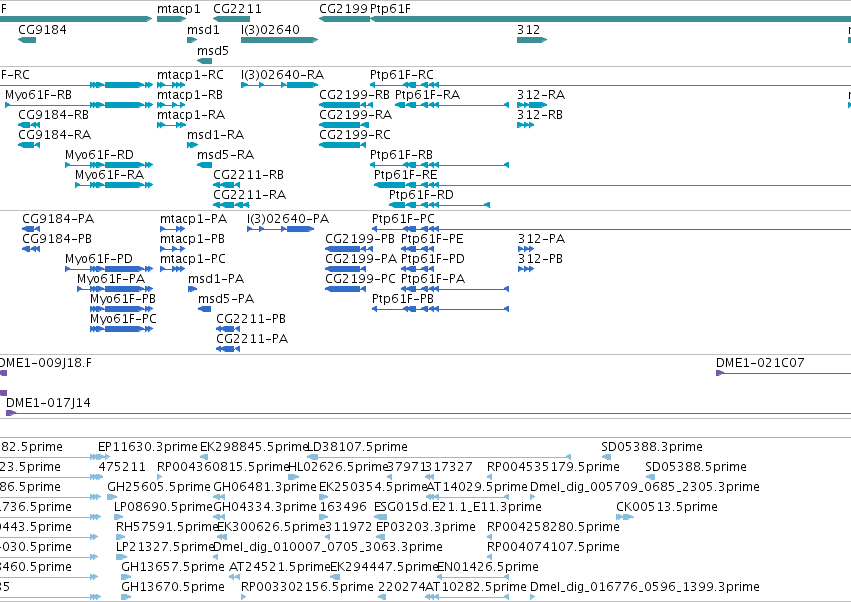Click the msd5-RA transcript label
851x602 pixels.
point(225,155)
